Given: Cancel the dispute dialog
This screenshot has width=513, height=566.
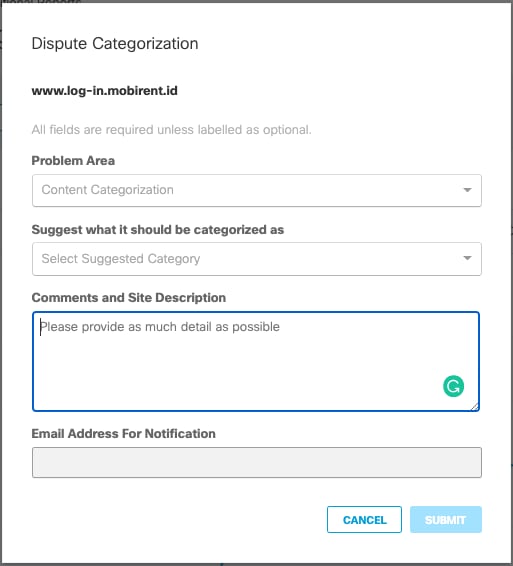Looking at the screenshot, I should point(364,519).
